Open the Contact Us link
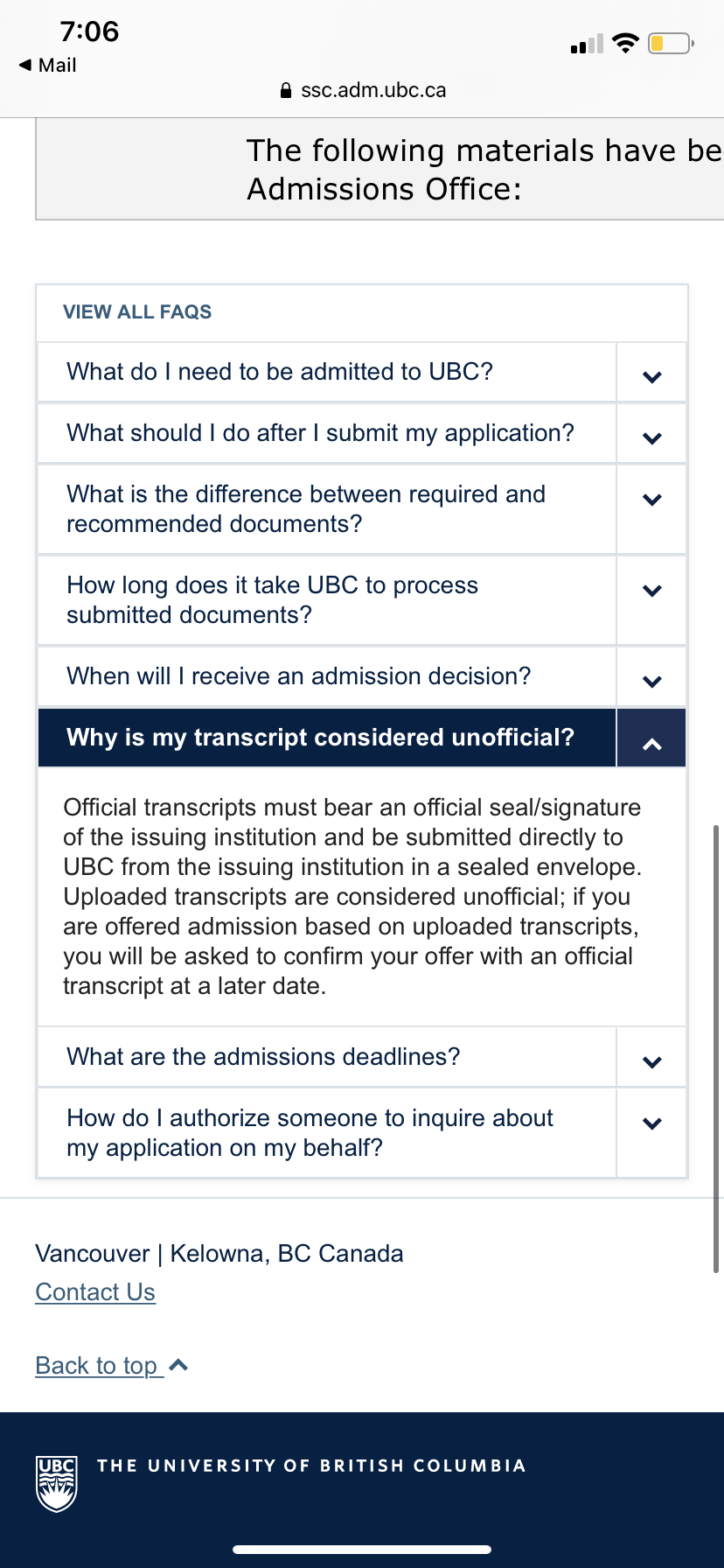 tap(95, 1292)
